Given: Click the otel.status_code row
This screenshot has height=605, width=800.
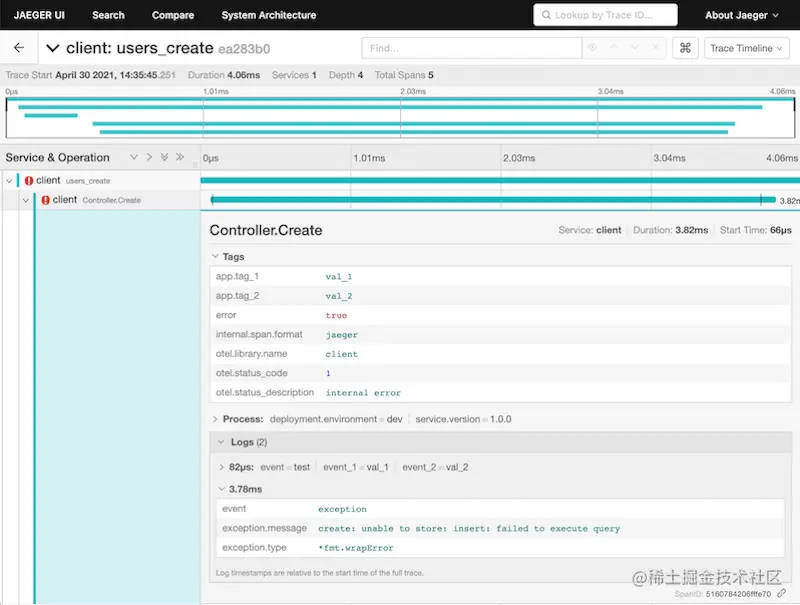Looking at the screenshot, I should point(501,373).
